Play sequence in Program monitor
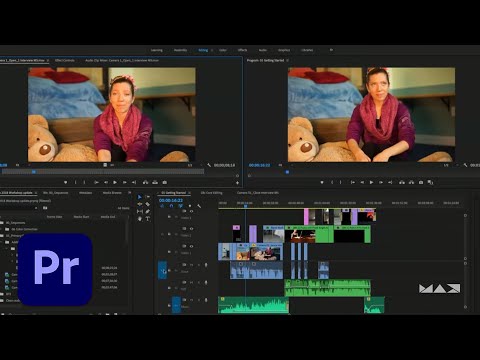 371,182
